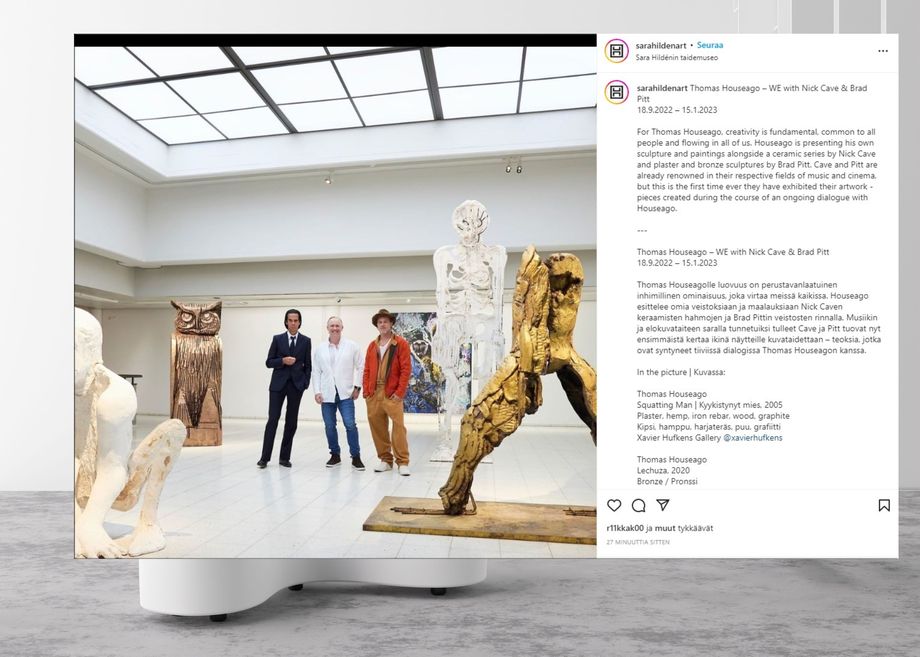Click the three men in the photo
This screenshot has width=920, height=657.
[x=337, y=390]
